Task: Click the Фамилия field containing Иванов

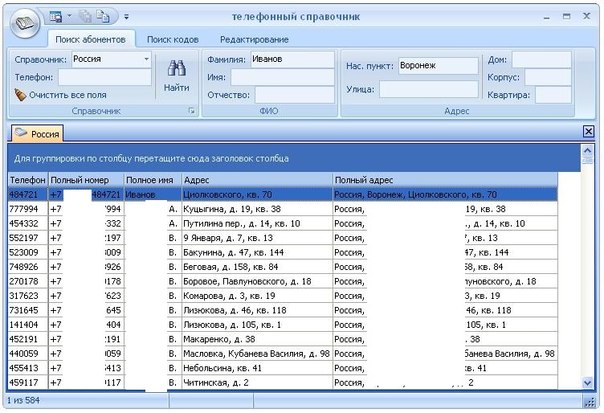Action: point(292,59)
